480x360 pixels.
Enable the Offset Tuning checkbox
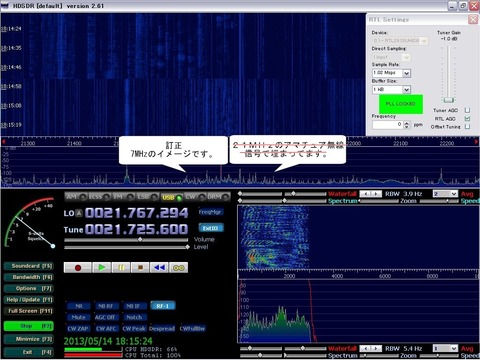click(467, 127)
